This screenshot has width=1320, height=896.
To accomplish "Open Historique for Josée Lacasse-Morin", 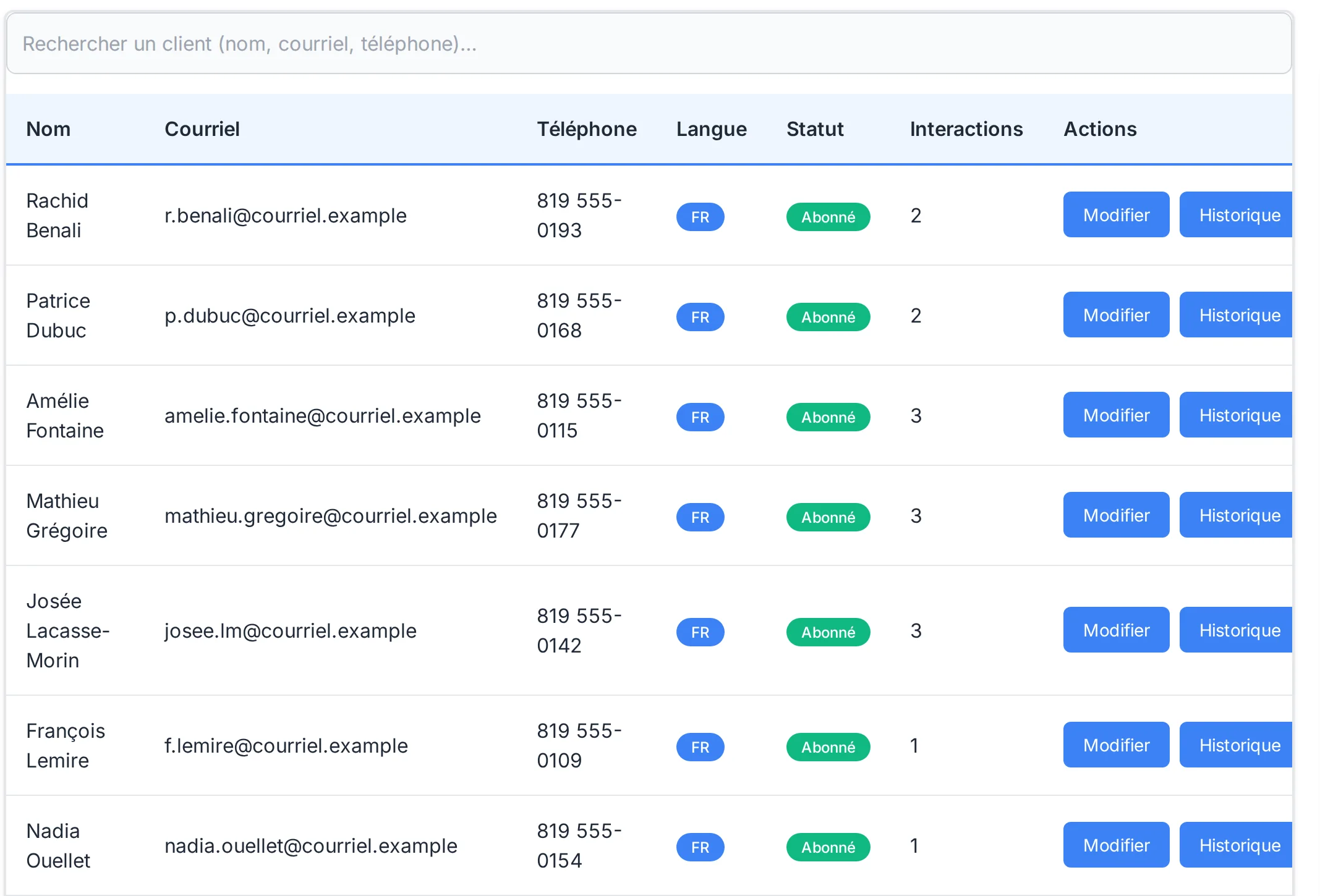I will click(1235, 630).
